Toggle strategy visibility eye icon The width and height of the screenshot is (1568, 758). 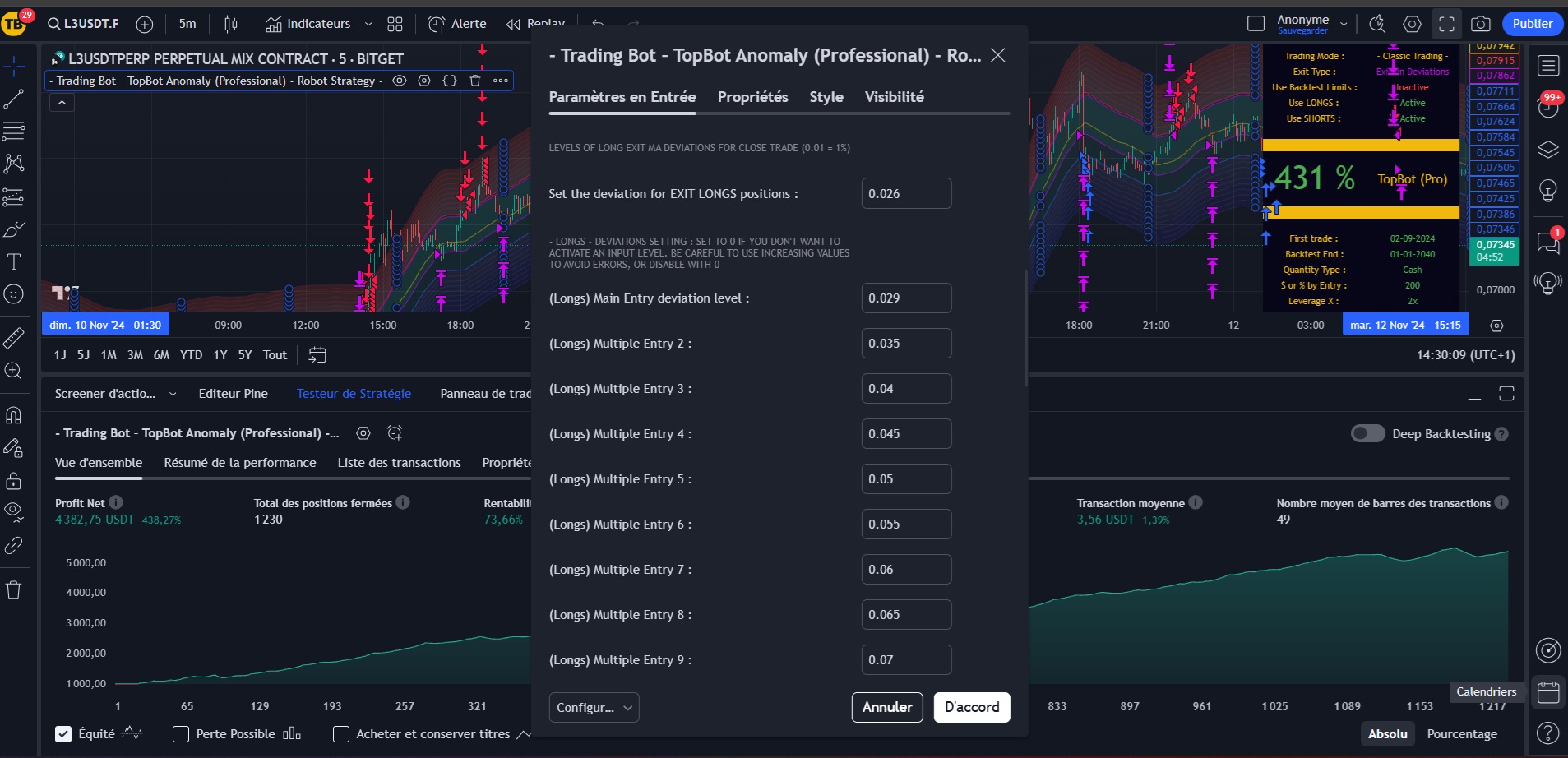pos(400,81)
